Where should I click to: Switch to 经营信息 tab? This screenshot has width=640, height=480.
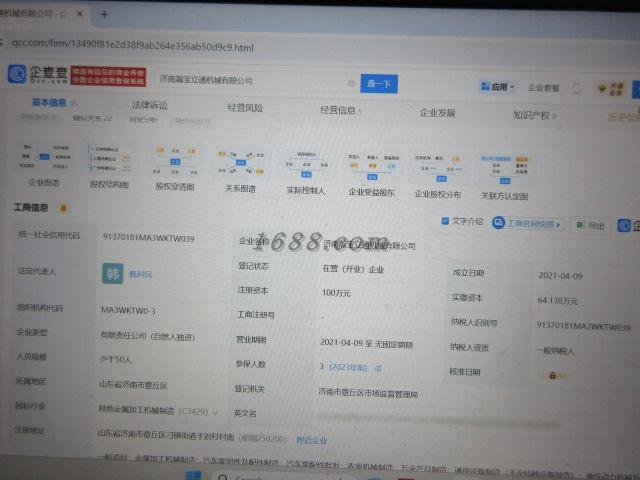(x=338, y=110)
